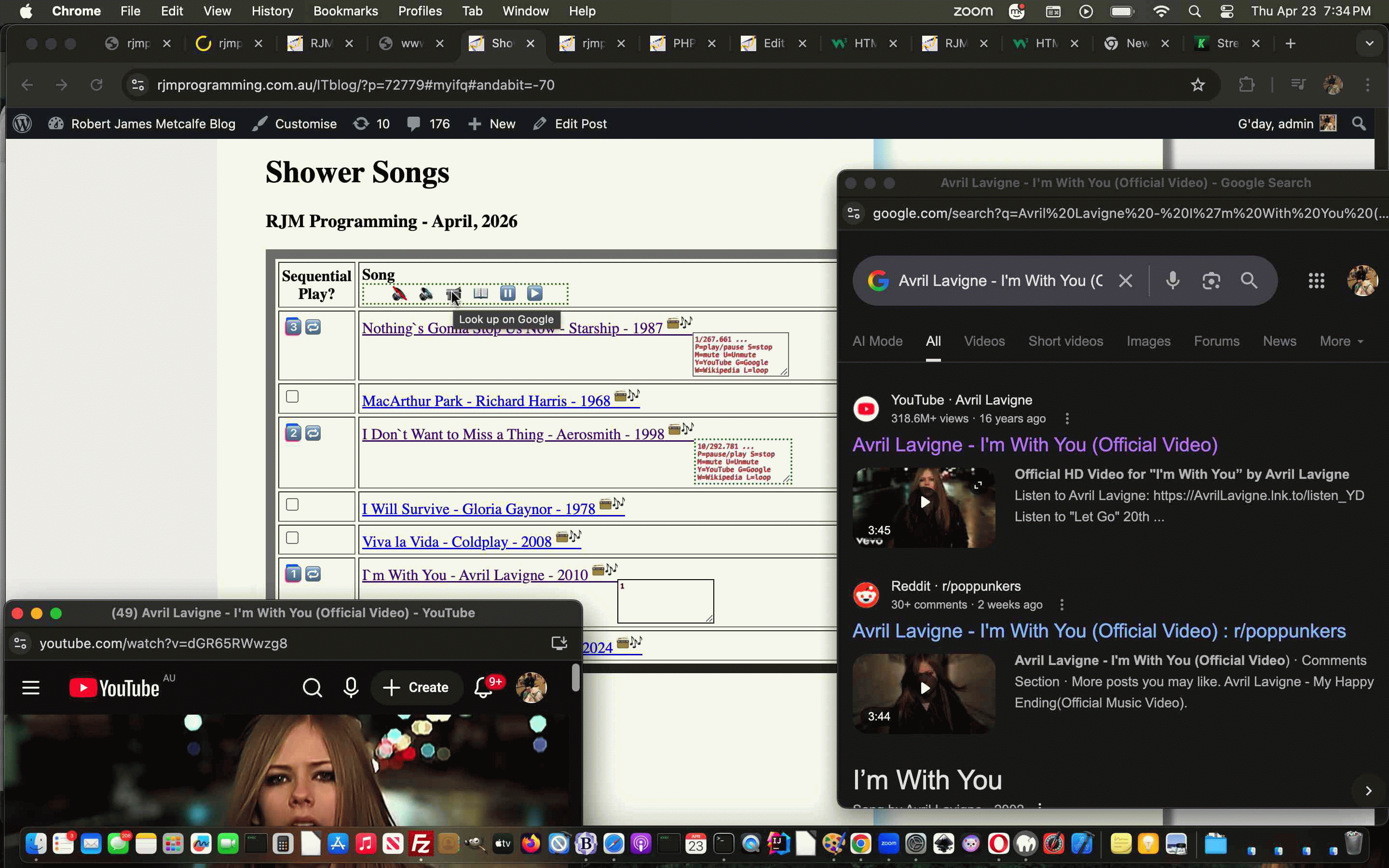
Task: Open Chrome's tab search chevron
Action: coord(1370,43)
